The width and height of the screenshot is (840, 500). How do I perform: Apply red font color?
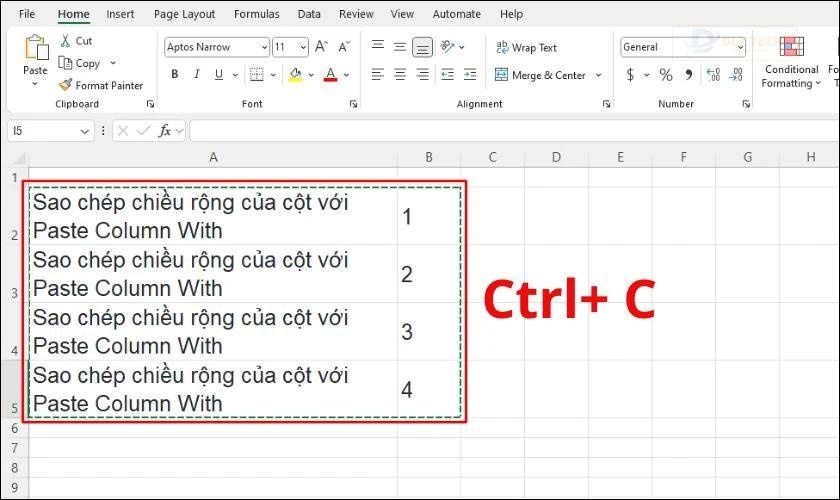pyautogui.click(x=331, y=74)
